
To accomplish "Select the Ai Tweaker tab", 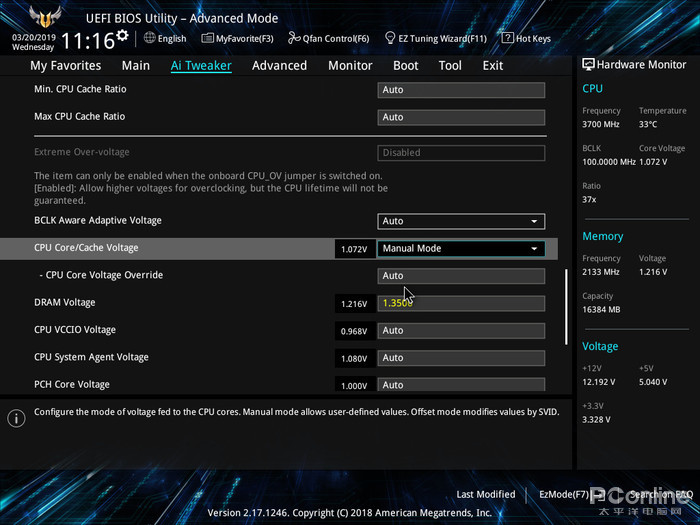I will tap(201, 66).
